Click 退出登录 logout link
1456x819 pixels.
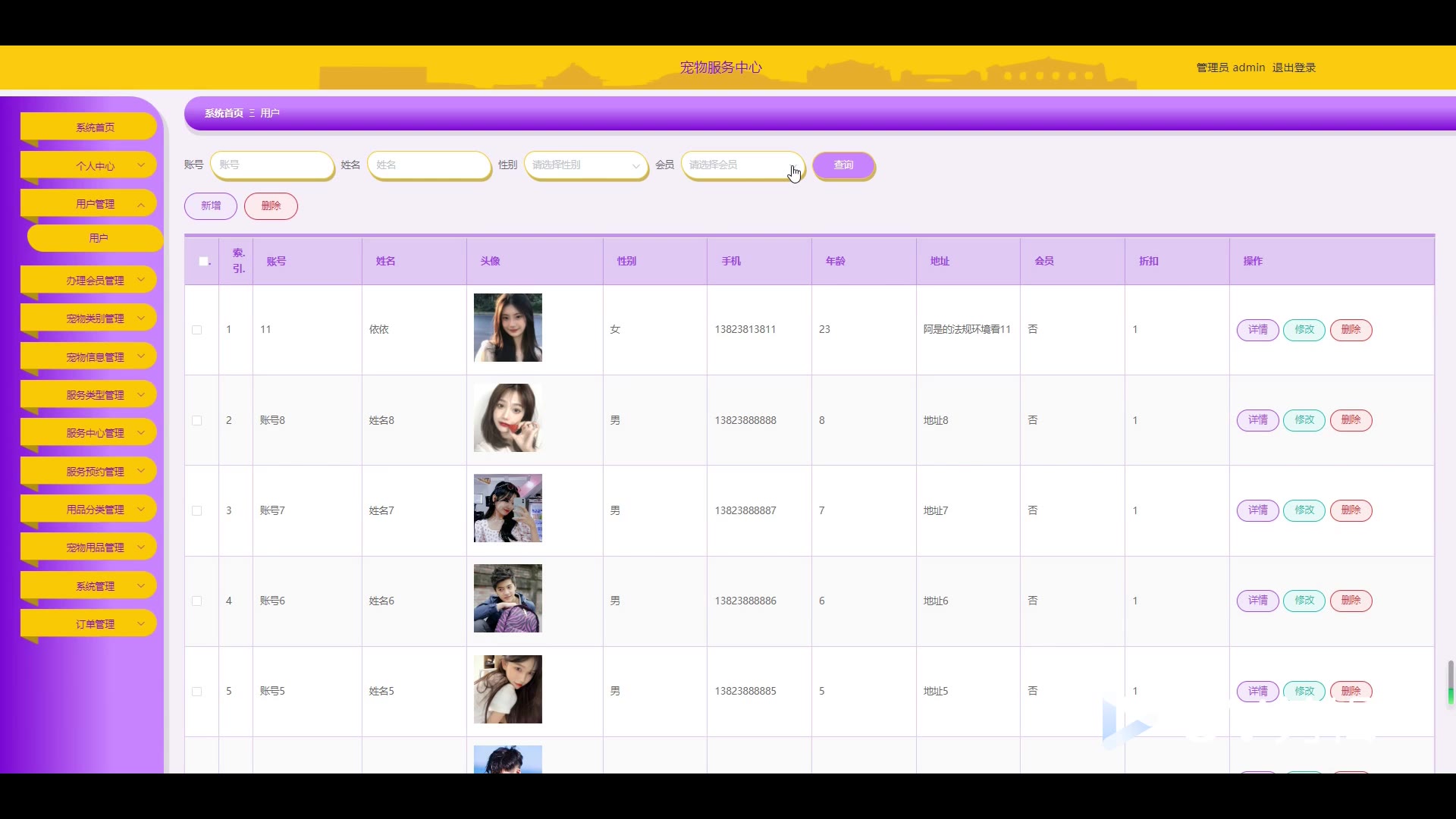tap(1294, 67)
